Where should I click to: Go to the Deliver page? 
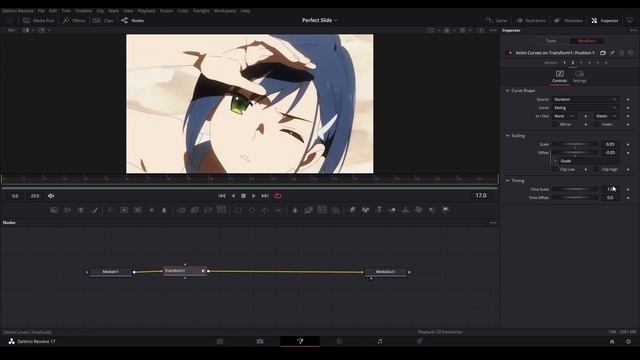tap(420, 341)
